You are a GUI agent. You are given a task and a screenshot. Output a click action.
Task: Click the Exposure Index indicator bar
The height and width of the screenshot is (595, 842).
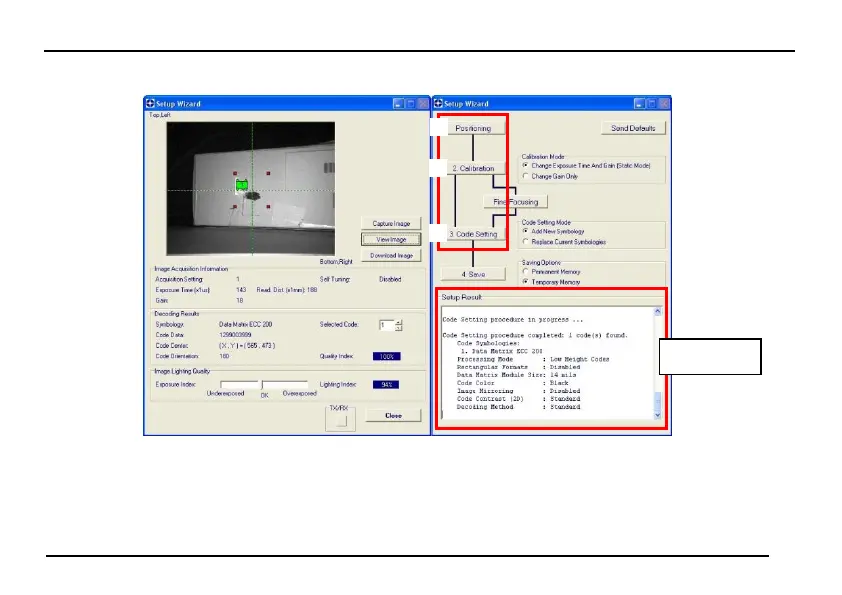click(264, 384)
